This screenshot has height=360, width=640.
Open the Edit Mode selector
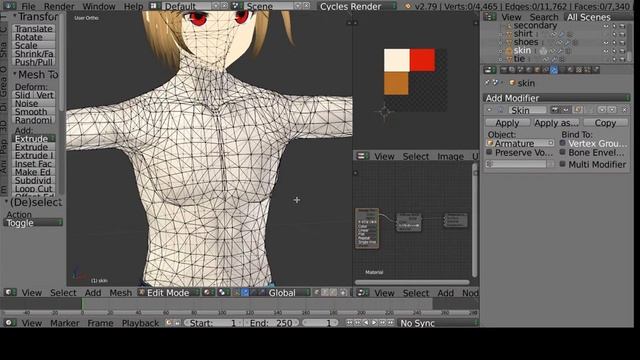coord(168,293)
